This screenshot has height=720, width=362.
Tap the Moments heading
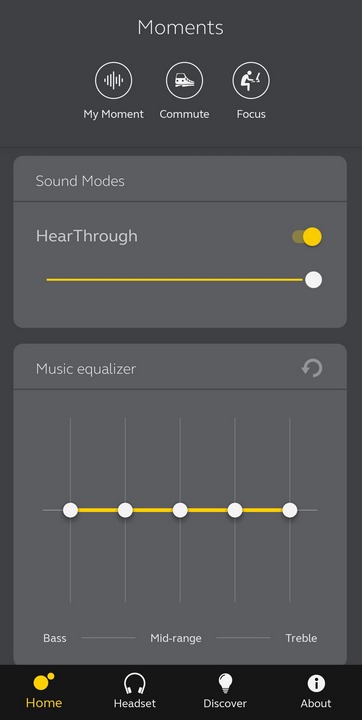tap(181, 28)
